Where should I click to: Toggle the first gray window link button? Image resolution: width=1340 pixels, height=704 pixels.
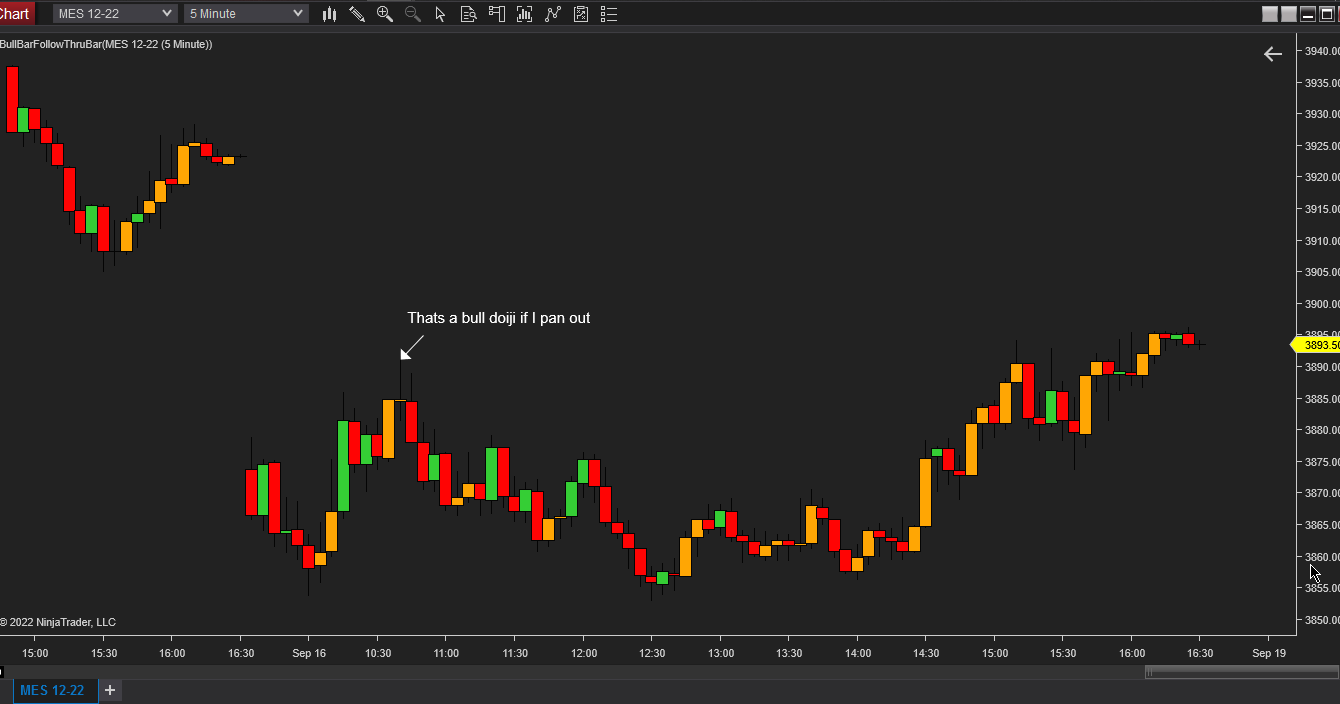coord(1270,14)
